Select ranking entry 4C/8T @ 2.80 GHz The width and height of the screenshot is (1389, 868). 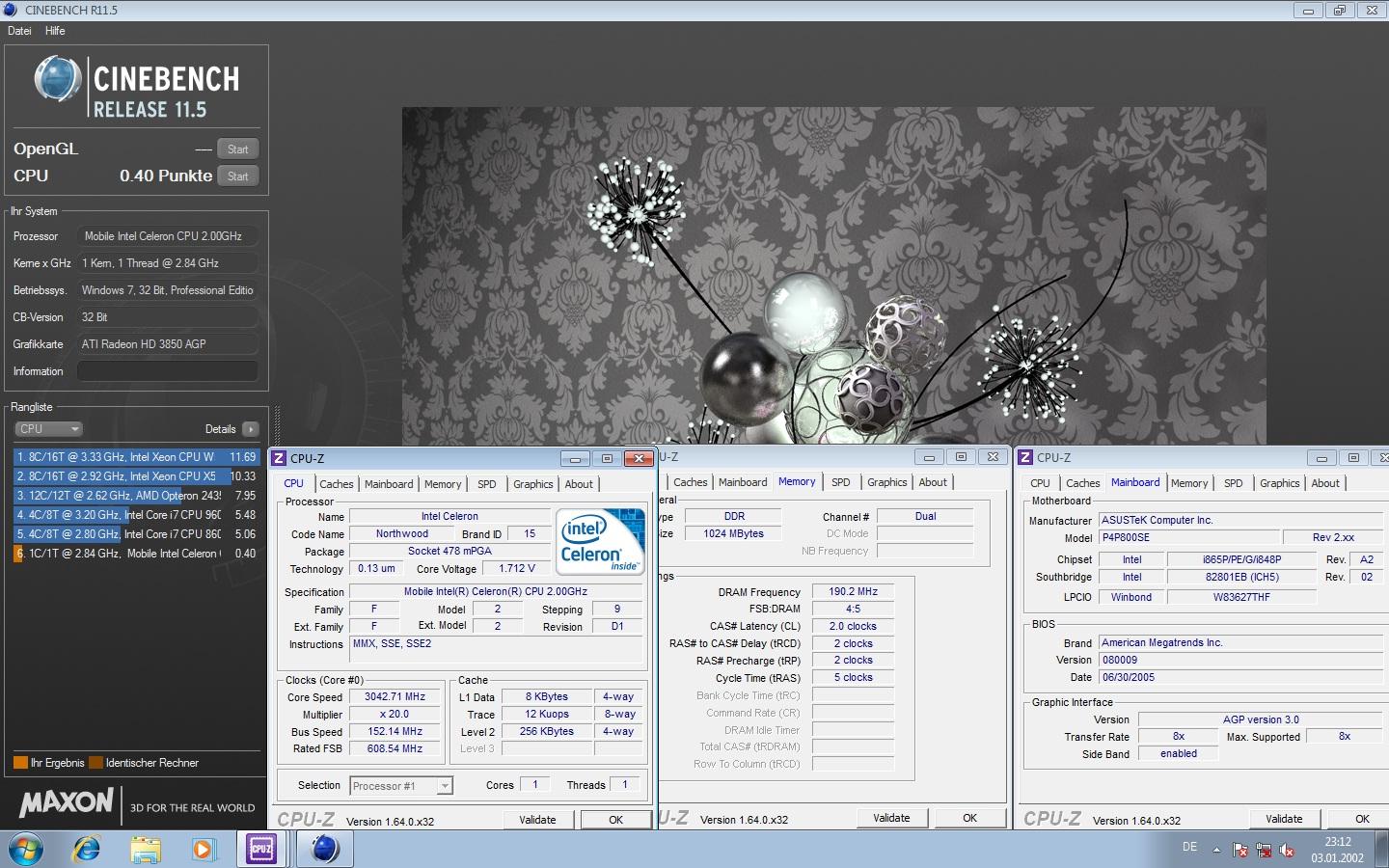136,534
